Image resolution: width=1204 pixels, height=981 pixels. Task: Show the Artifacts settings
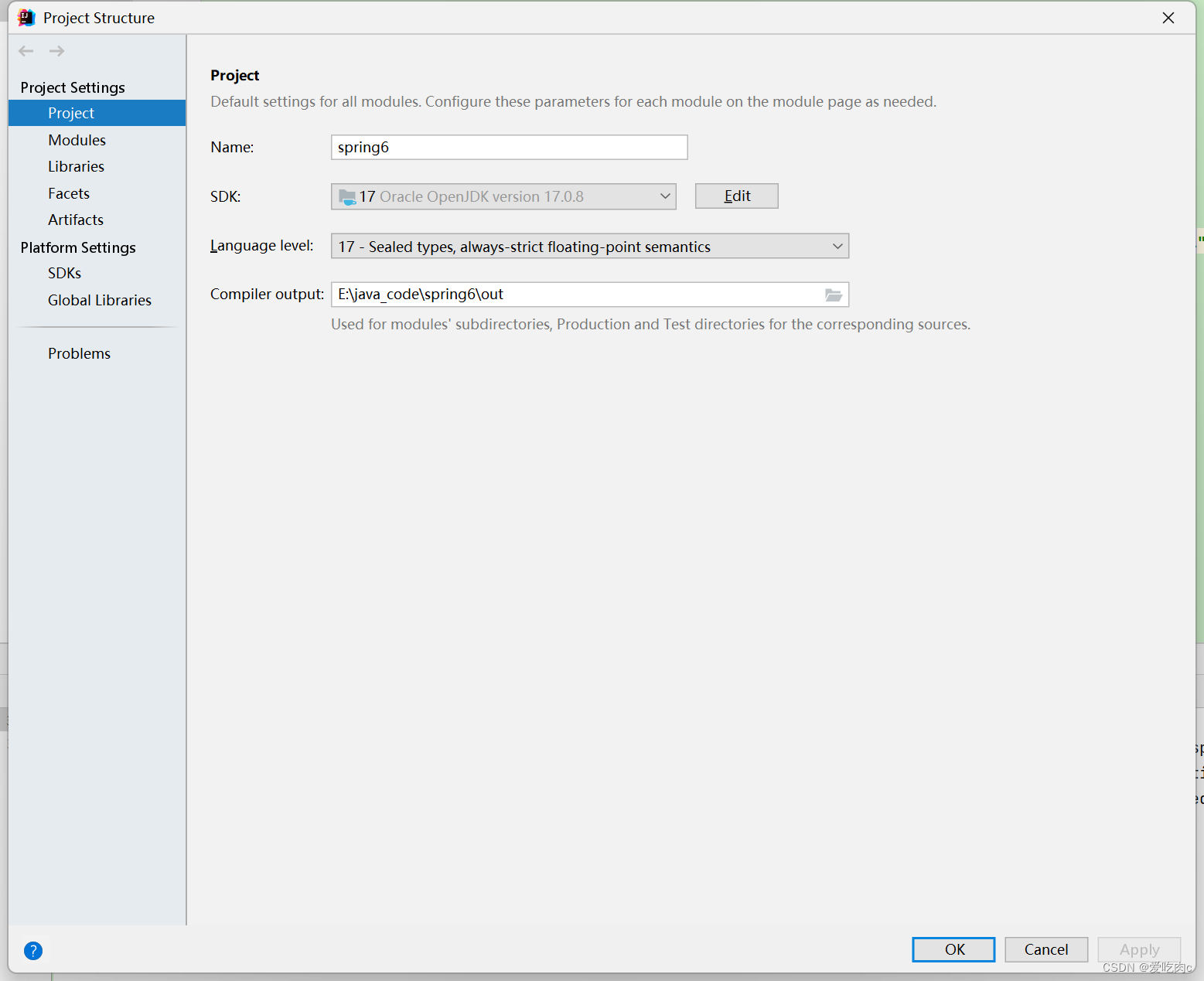tap(75, 220)
